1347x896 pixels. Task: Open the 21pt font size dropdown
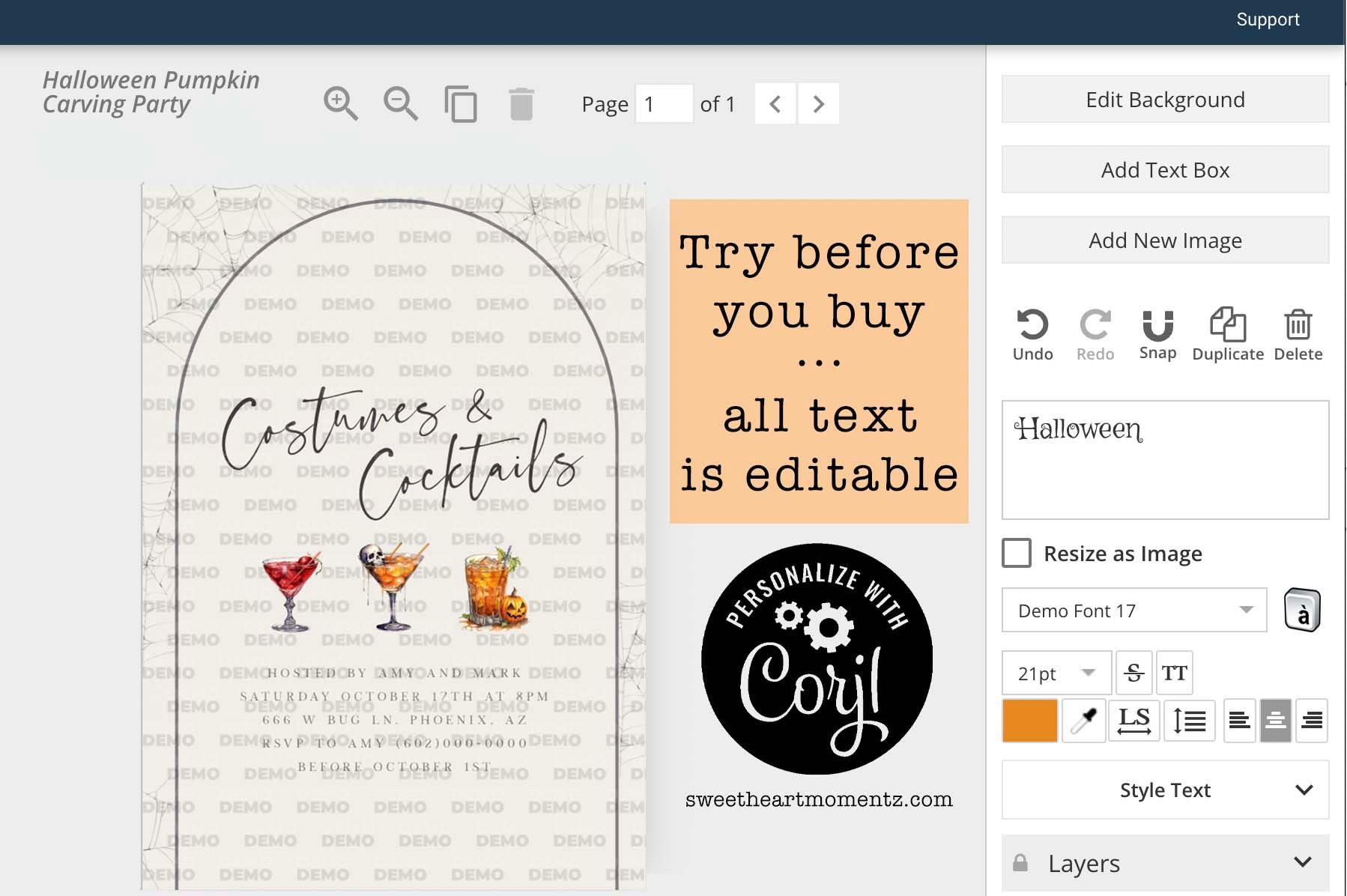click(1055, 672)
